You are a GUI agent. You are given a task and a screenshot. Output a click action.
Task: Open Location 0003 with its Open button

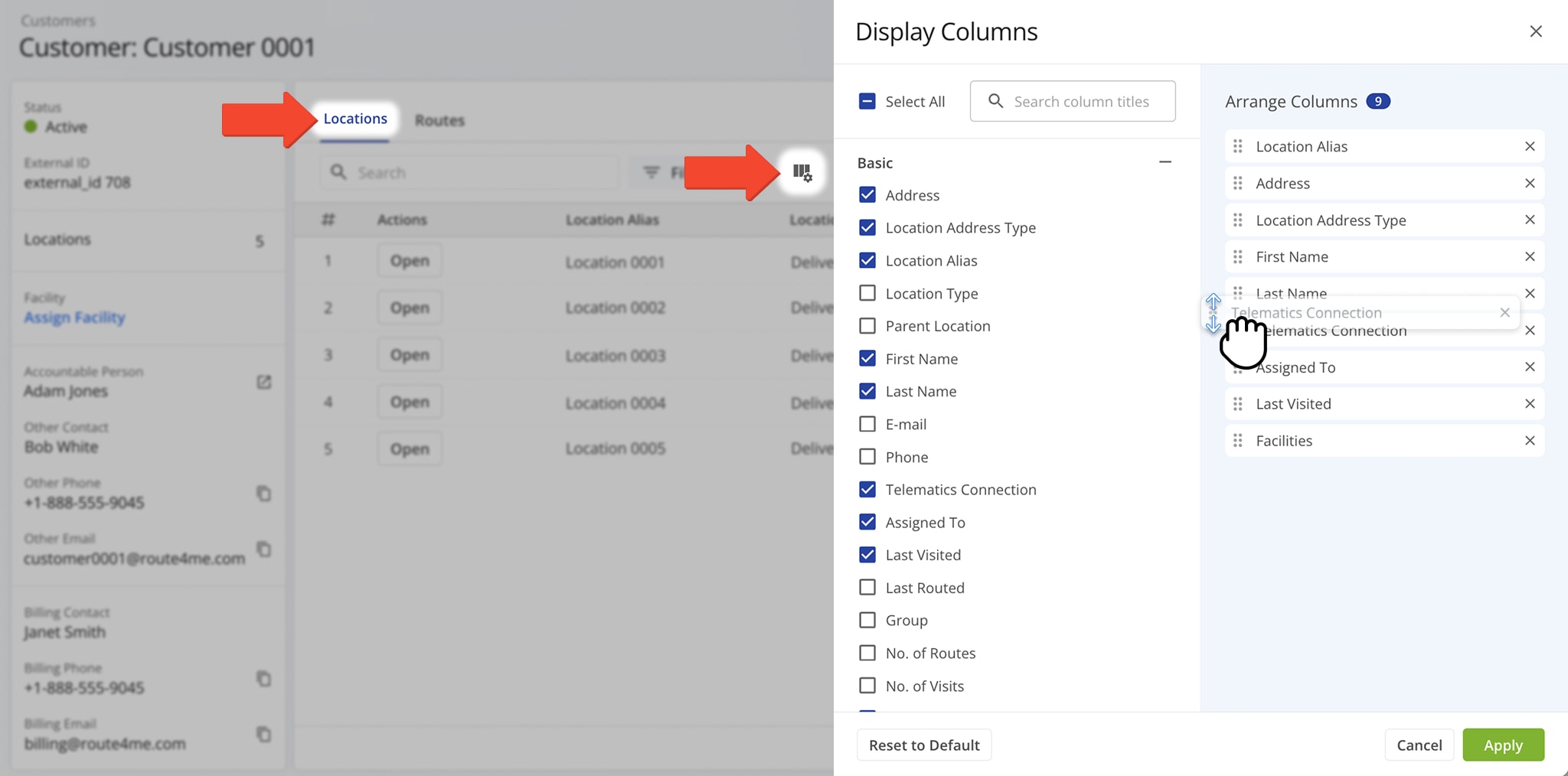[410, 354]
